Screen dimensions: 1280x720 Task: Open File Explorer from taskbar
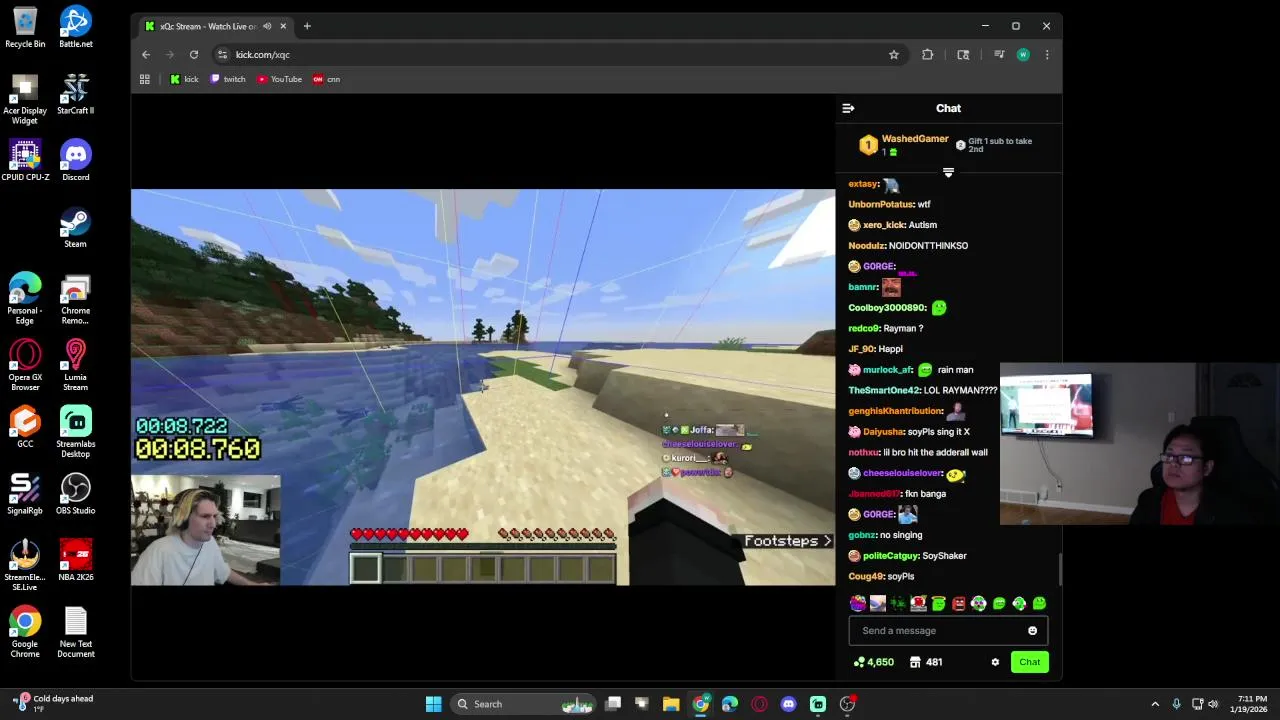[x=671, y=704]
